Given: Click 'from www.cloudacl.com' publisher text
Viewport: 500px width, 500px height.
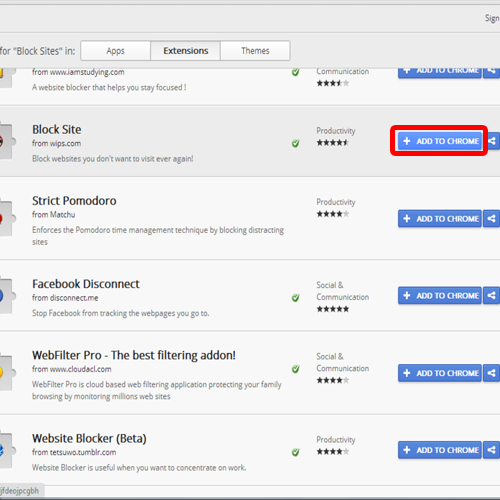Looking at the screenshot, I should click(72, 369).
